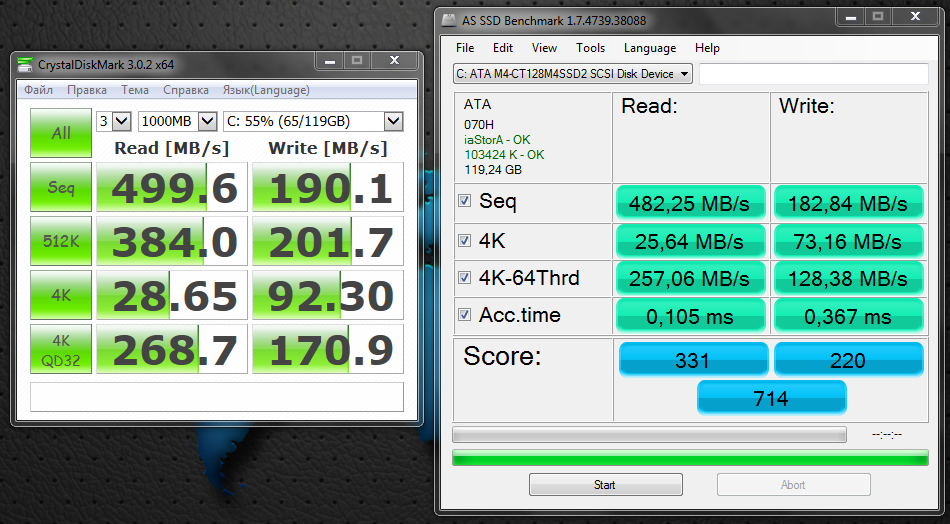Open the Tools menu in AS SSD Benchmark

[x=590, y=48]
